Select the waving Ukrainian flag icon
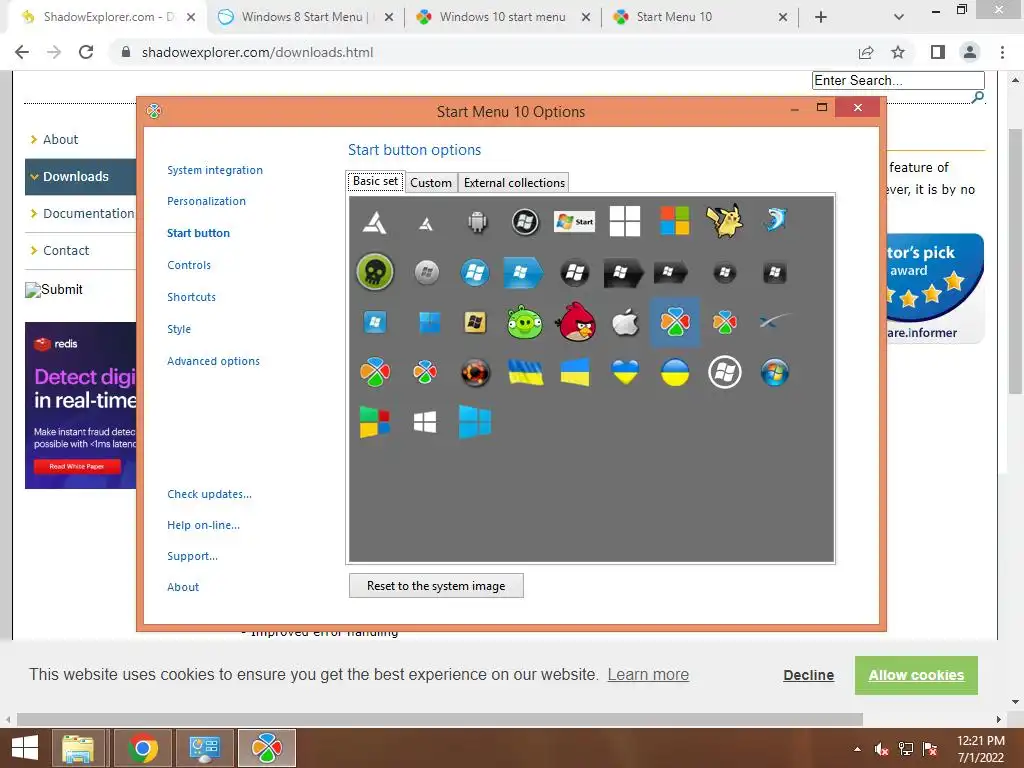The image size is (1024, 768). pyautogui.click(x=526, y=373)
